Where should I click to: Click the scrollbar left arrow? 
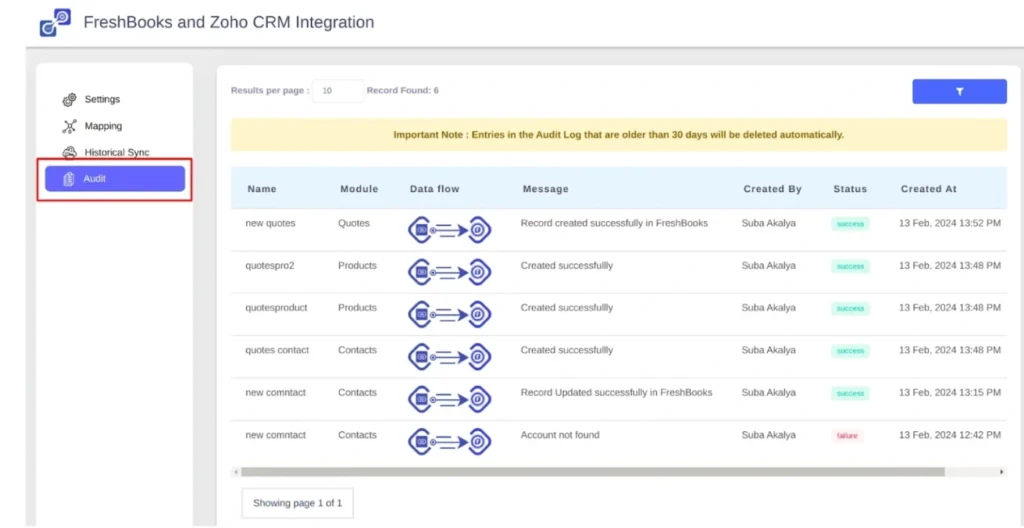[234, 472]
